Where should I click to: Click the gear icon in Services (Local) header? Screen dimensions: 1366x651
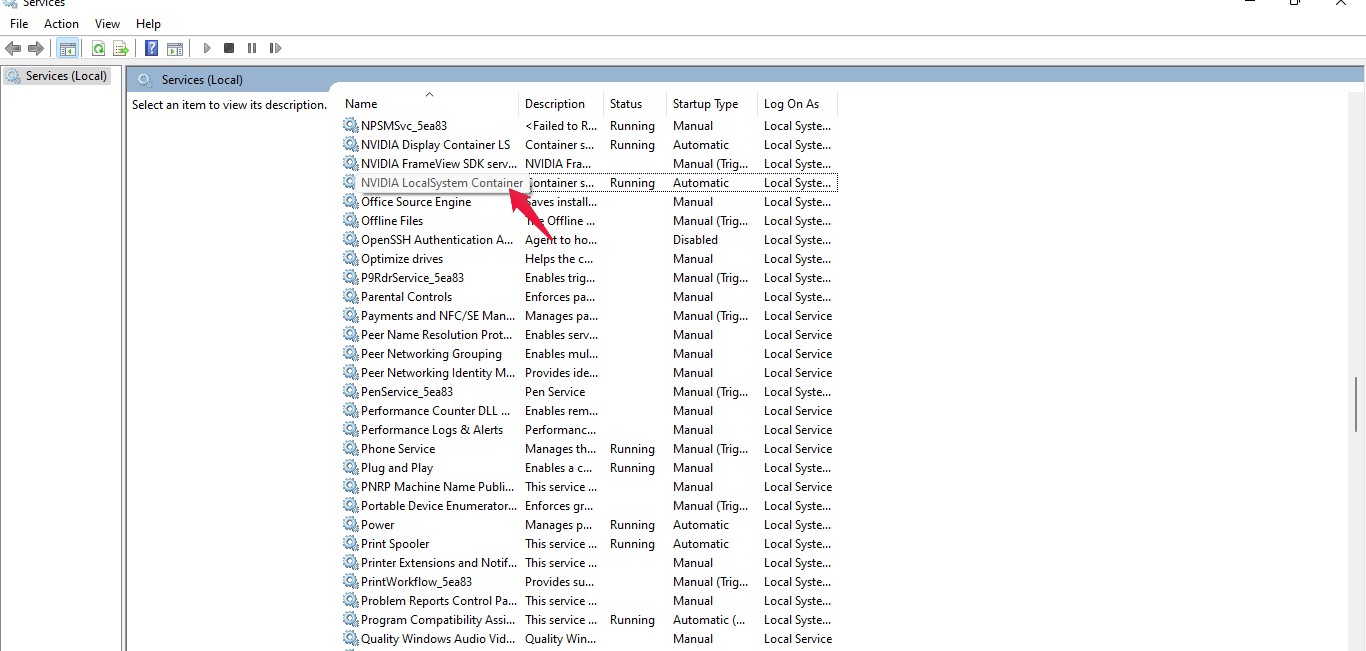[x=145, y=80]
